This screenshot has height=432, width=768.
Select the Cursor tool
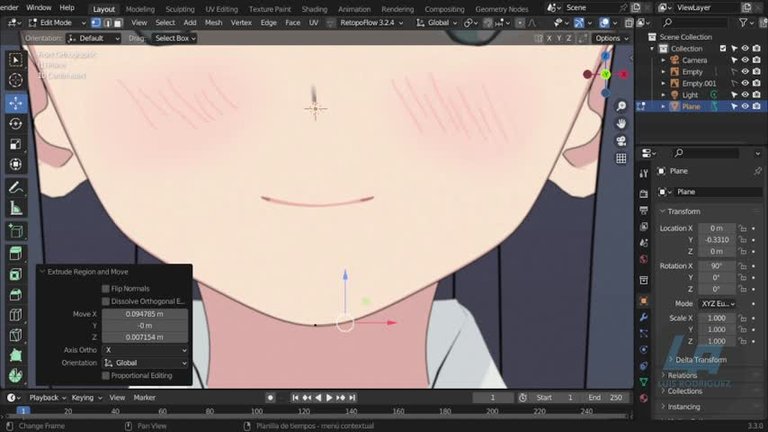click(x=16, y=80)
